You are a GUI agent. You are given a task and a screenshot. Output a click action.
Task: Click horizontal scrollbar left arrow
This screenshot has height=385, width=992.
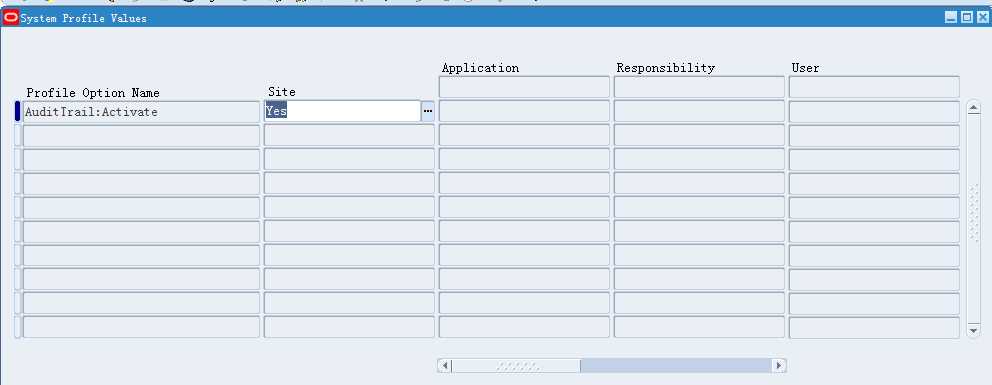click(x=445, y=365)
